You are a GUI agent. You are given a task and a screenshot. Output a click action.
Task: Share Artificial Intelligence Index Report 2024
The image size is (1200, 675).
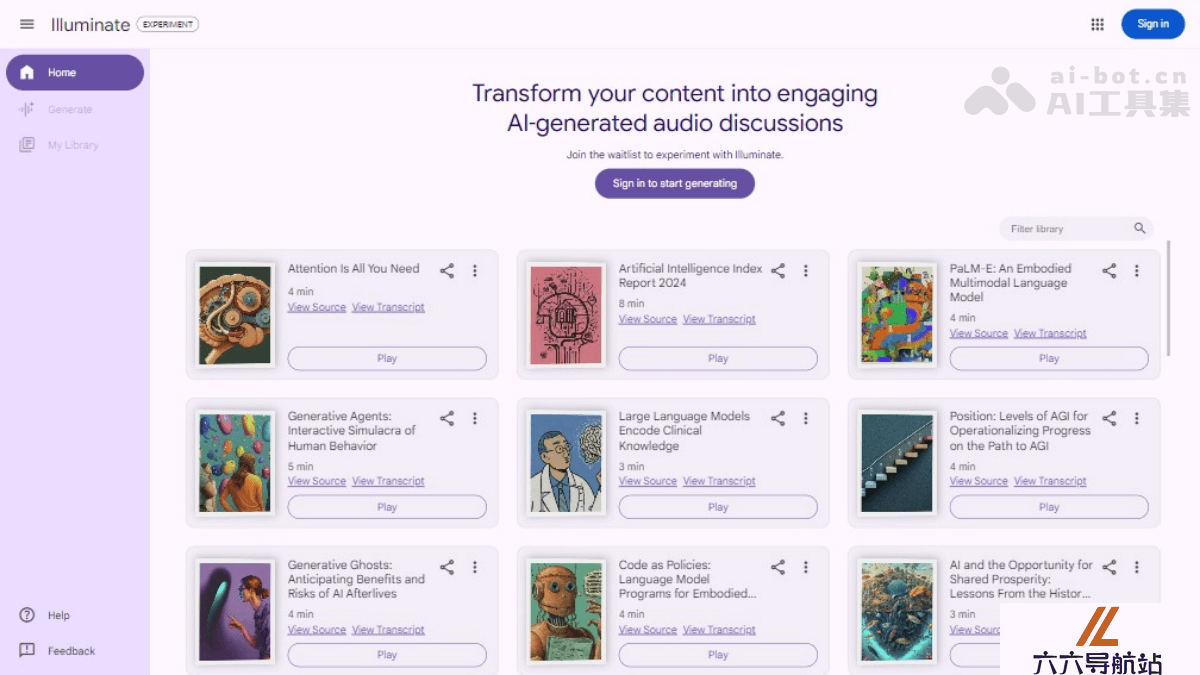point(778,270)
